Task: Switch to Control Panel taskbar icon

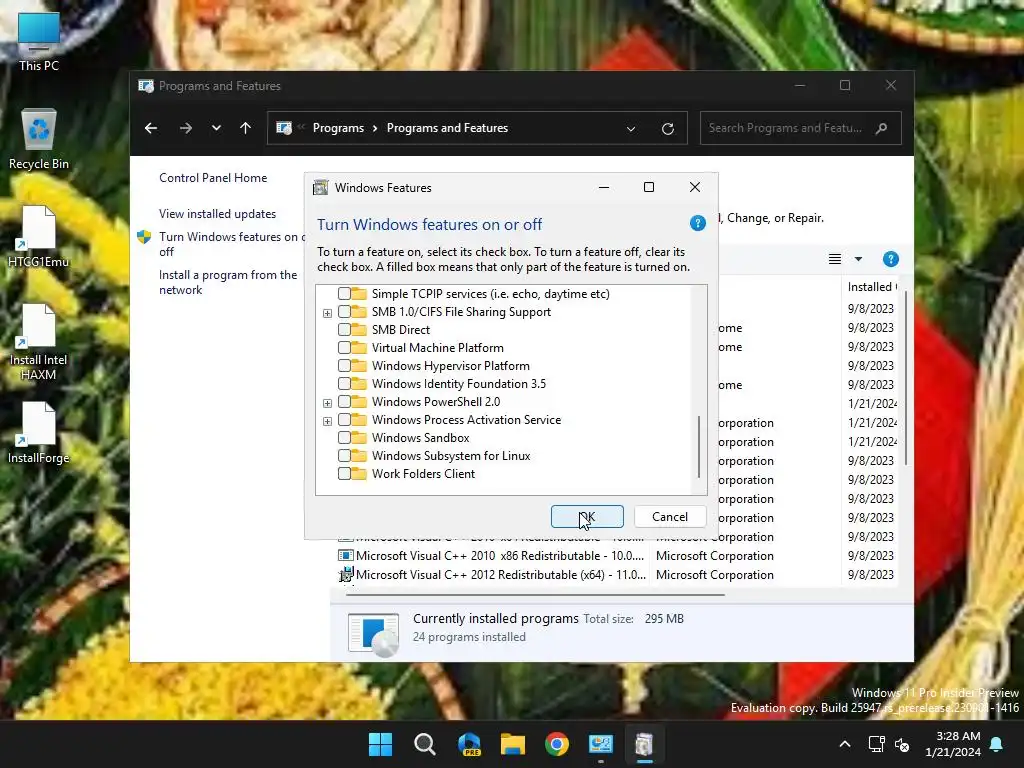Action: (x=600, y=744)
